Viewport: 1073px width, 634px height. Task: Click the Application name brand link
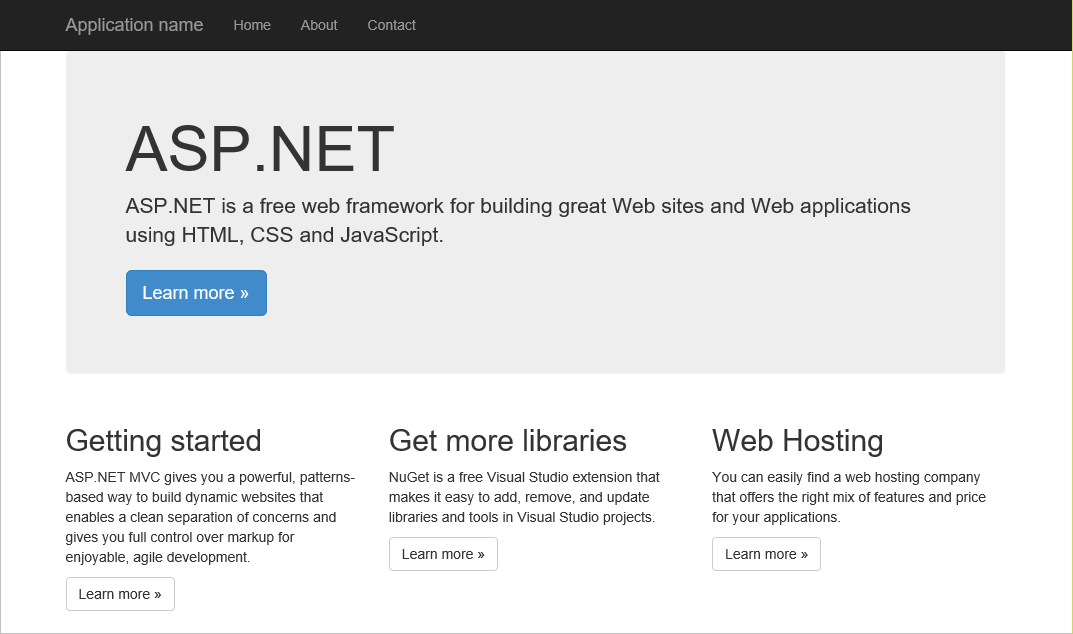[x=134, y=25]
